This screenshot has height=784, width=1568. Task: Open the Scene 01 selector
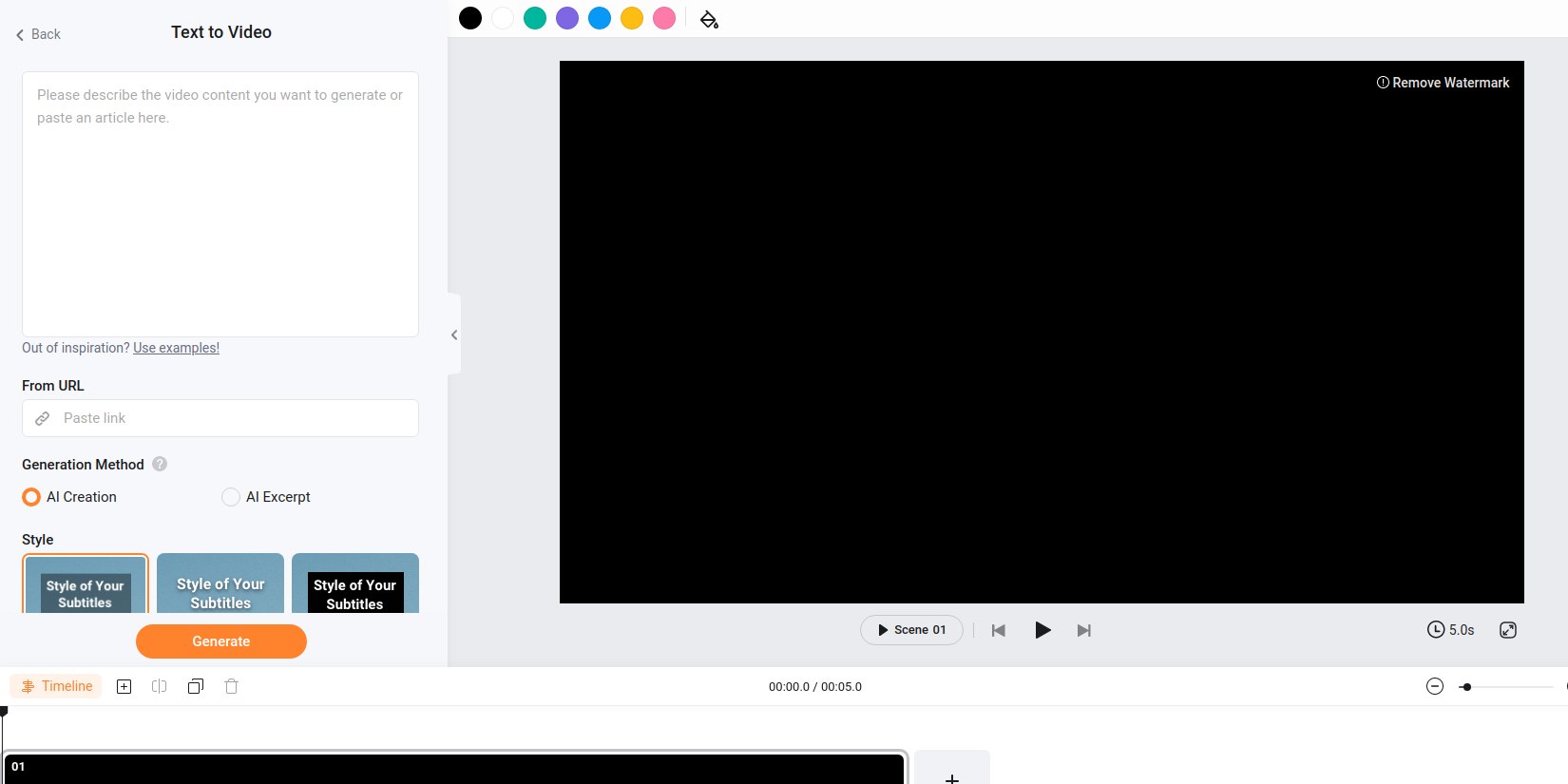tap(911, 630)
